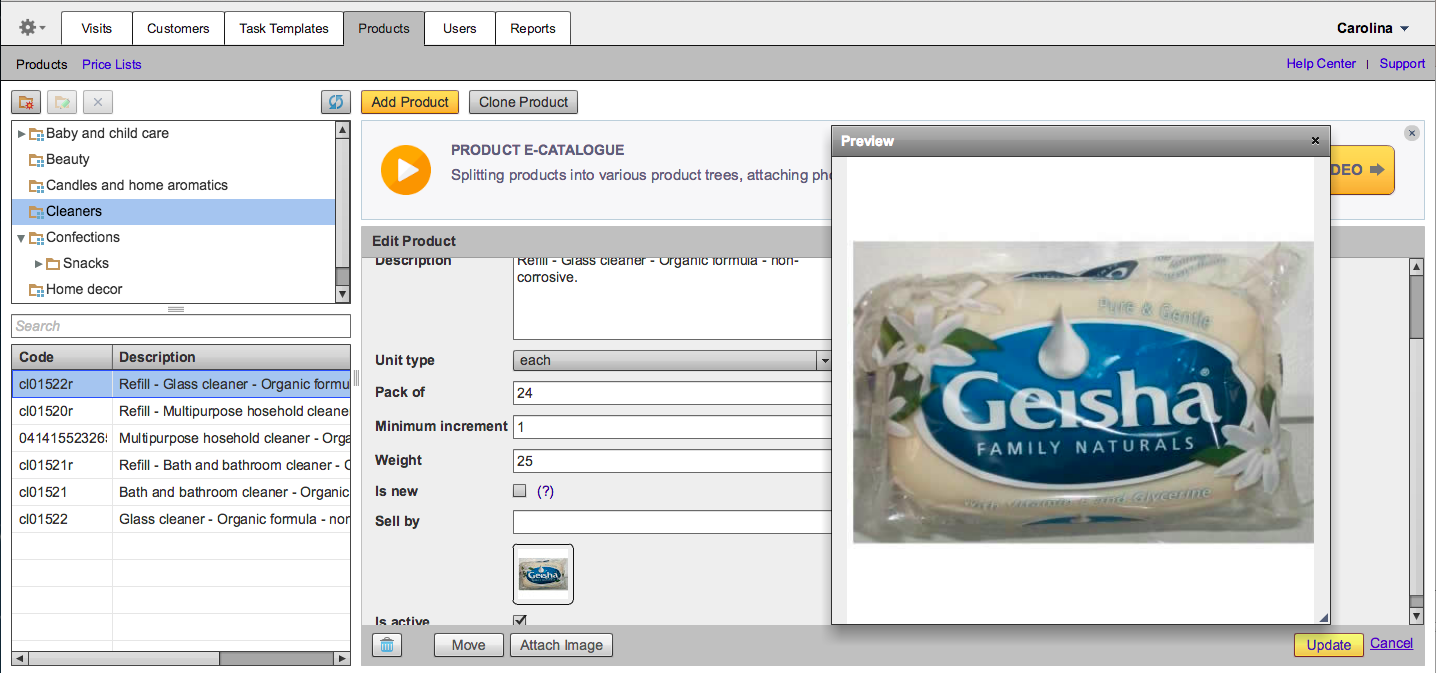Click the Cancel link
This screenshot has height=673, width=1436.
[x=1391, y=643]
